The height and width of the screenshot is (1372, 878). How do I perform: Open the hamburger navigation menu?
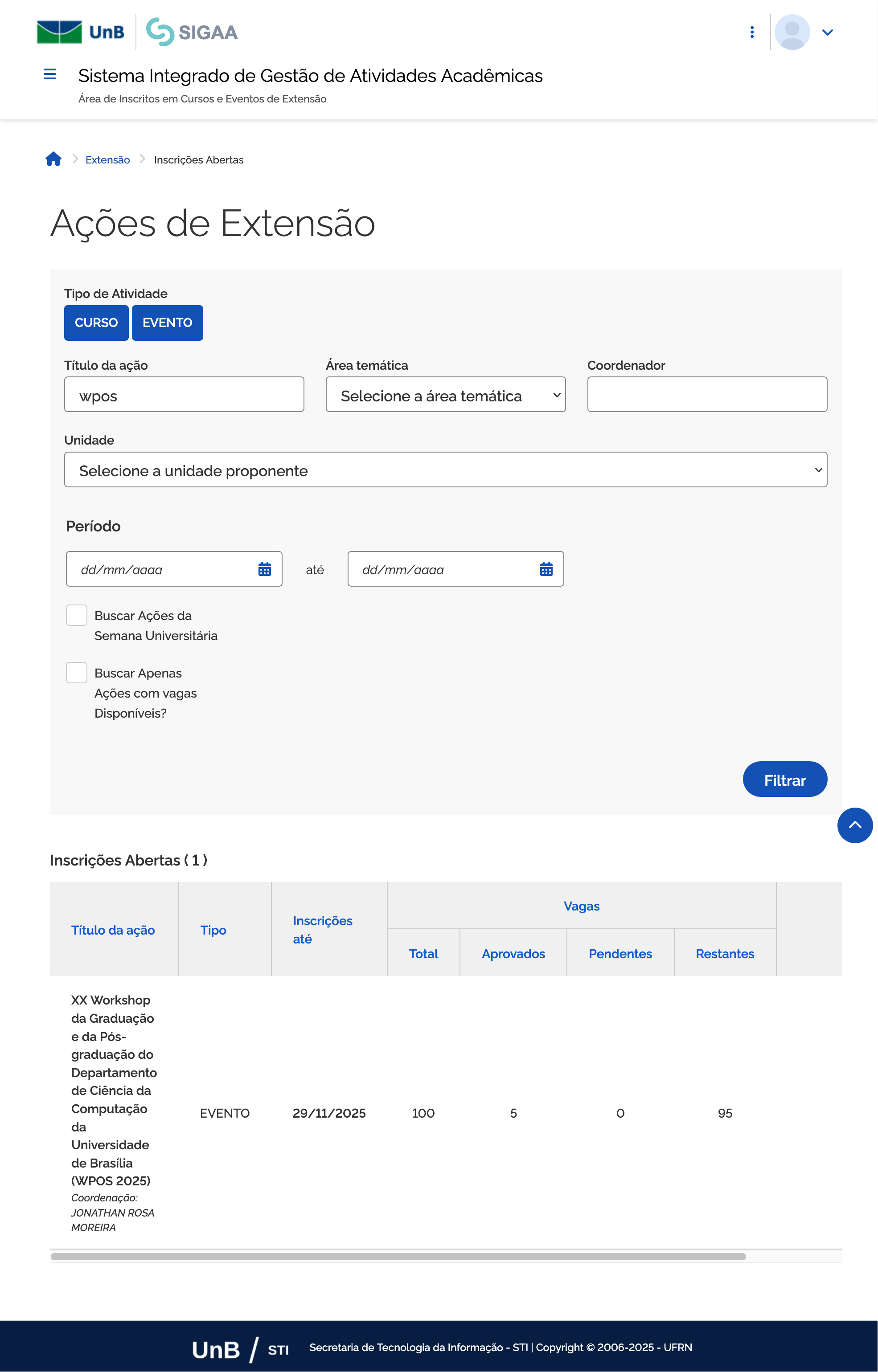tap(49, 74)
